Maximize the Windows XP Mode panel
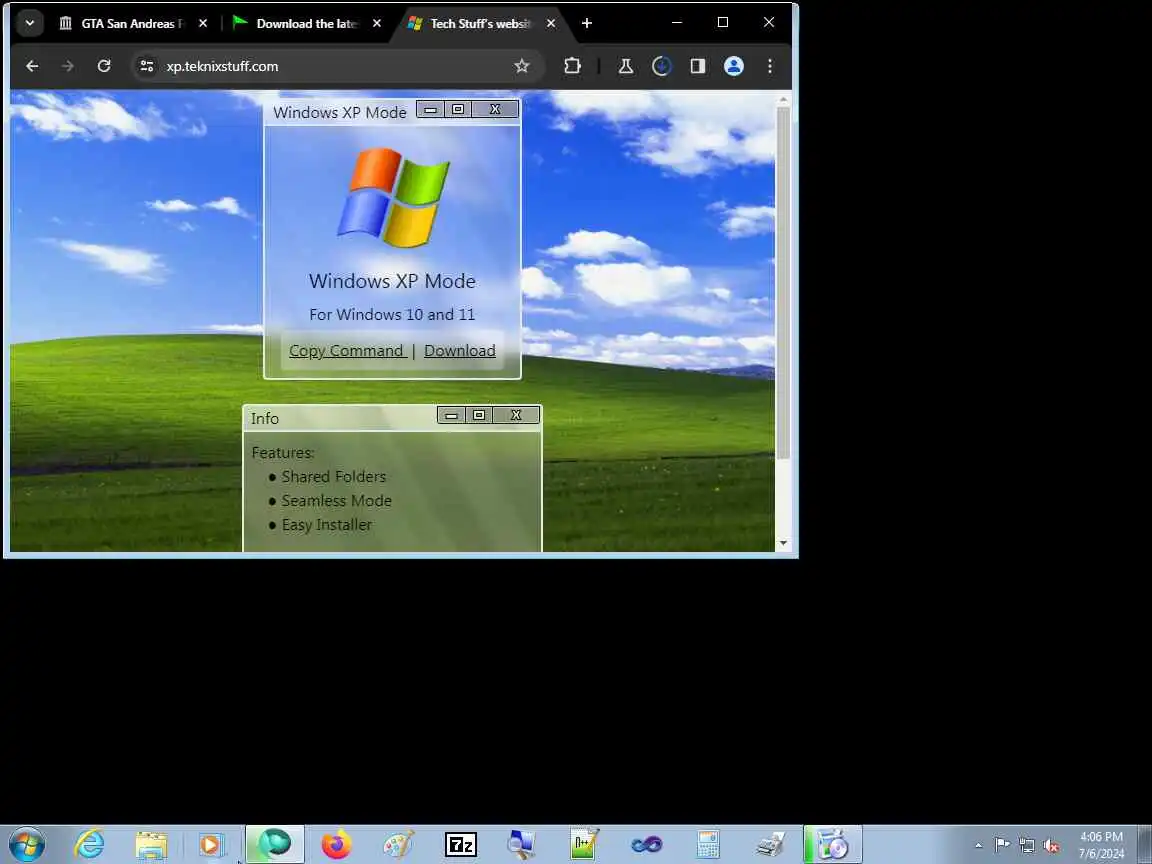 point(458,109)
